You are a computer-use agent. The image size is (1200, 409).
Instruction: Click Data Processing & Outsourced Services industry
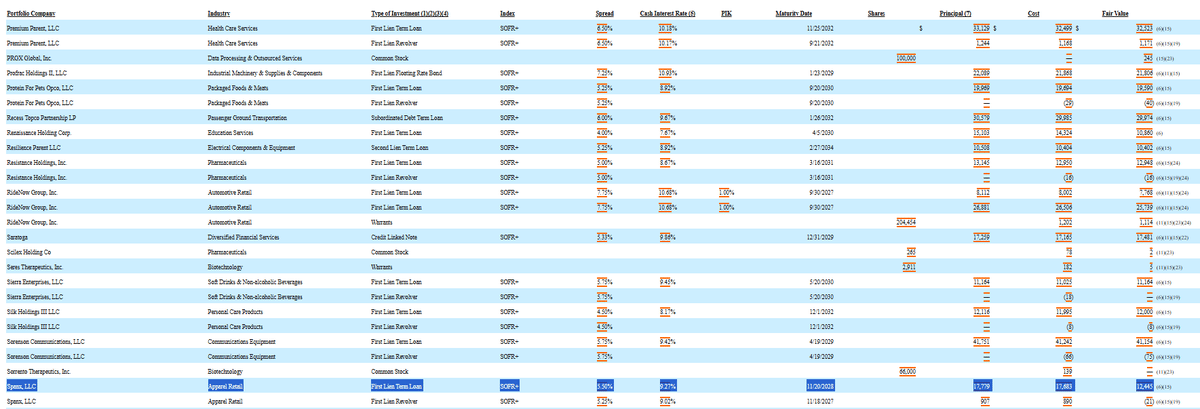[x=257, y=59]
